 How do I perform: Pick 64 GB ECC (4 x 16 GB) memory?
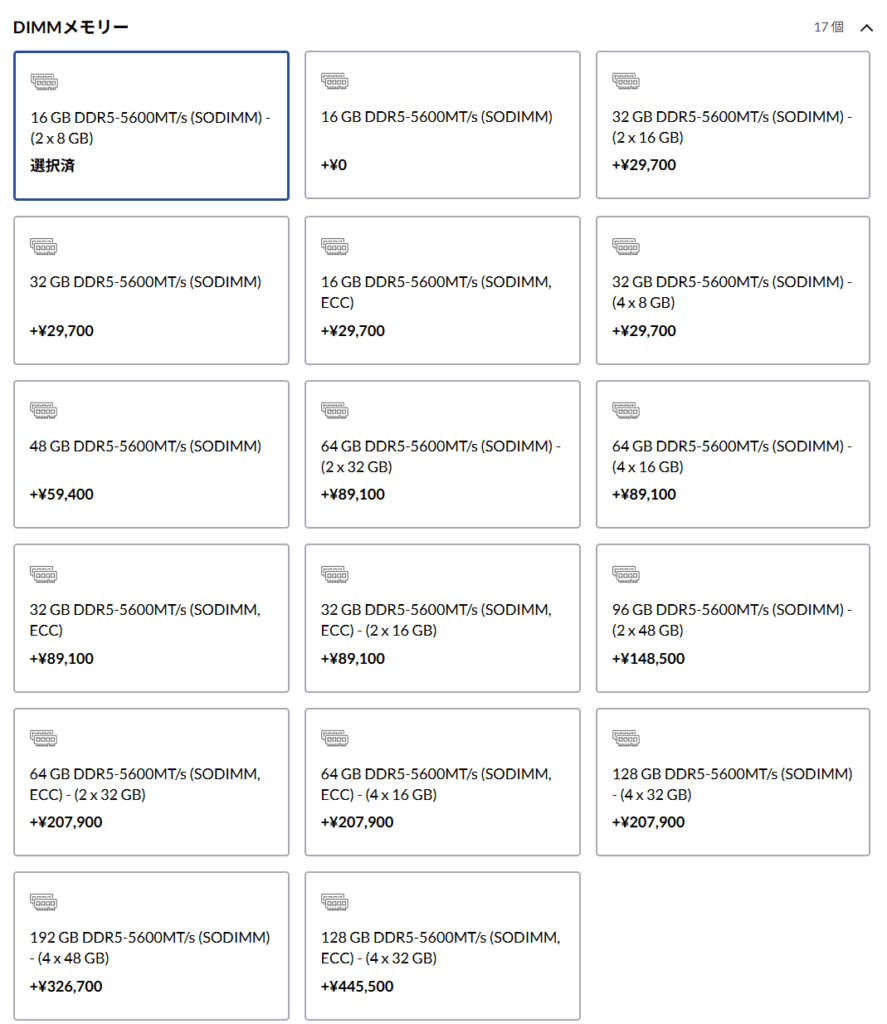coord(442,782)
